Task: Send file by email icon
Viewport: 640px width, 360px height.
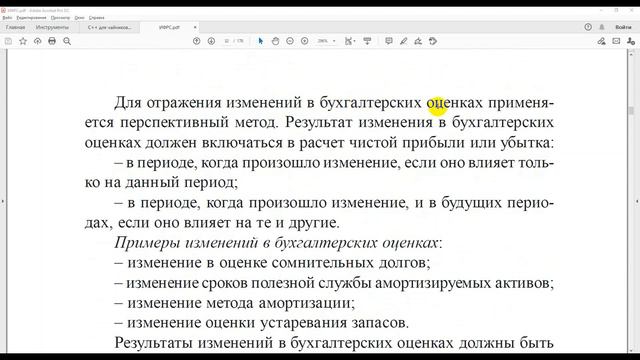Action: coord(616,41)
